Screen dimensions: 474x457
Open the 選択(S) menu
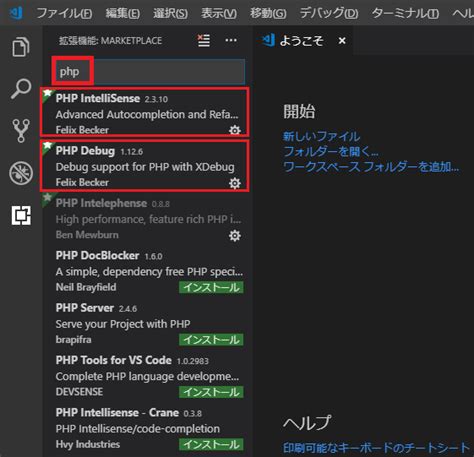coord(170,13)
